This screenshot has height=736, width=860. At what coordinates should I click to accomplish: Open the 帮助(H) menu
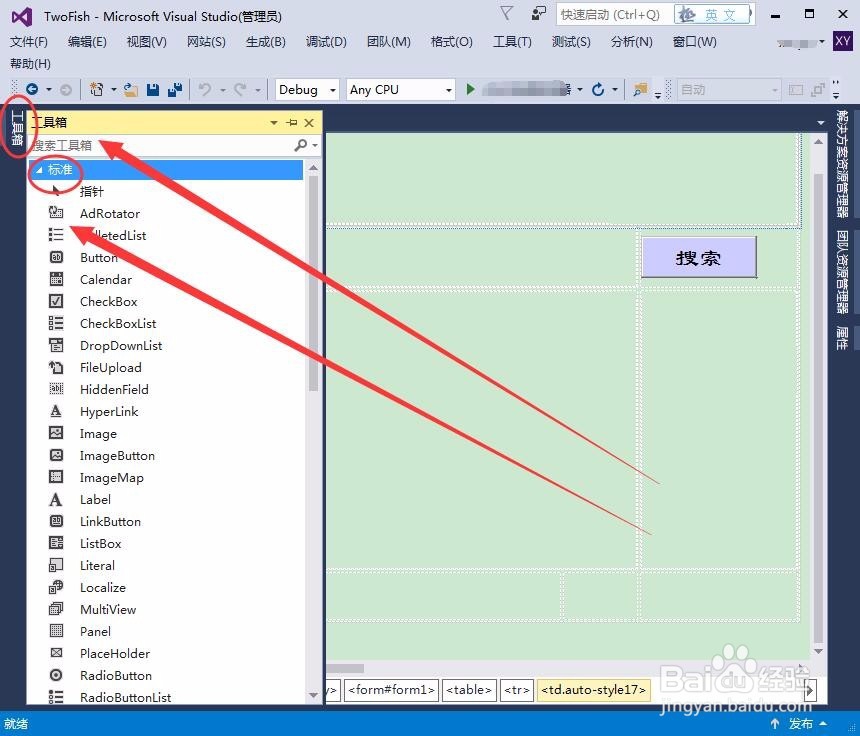click(x=30, y=64)
